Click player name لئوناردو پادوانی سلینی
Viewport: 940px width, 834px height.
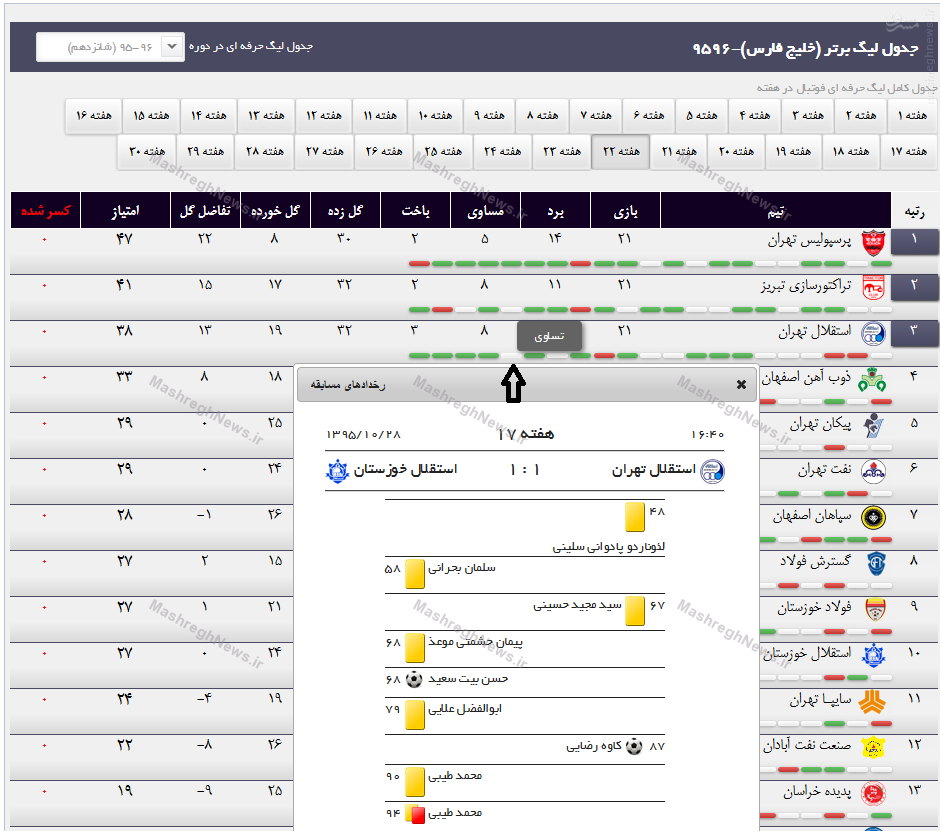tap(608, 547)
